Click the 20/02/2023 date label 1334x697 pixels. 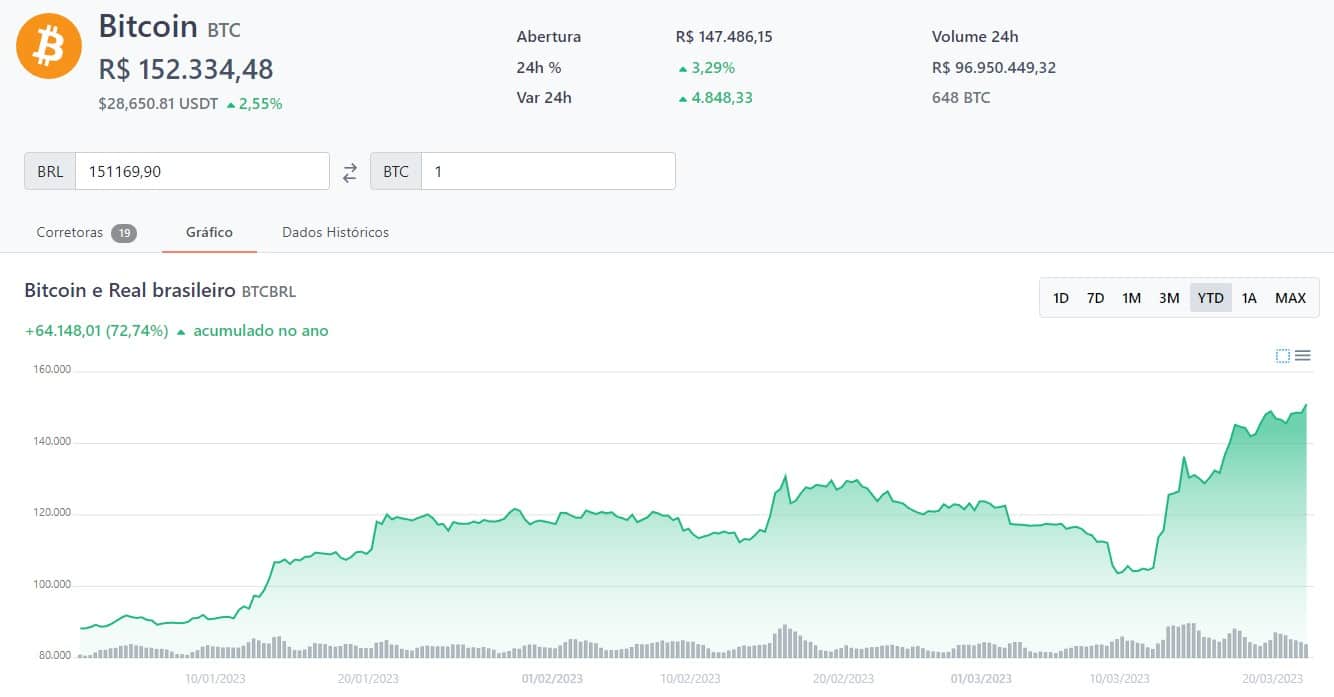[843, 678]
